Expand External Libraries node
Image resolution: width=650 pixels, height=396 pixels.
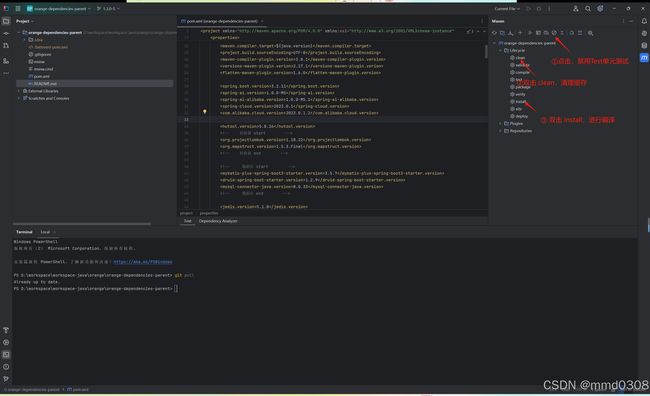(x=18, y=91)
